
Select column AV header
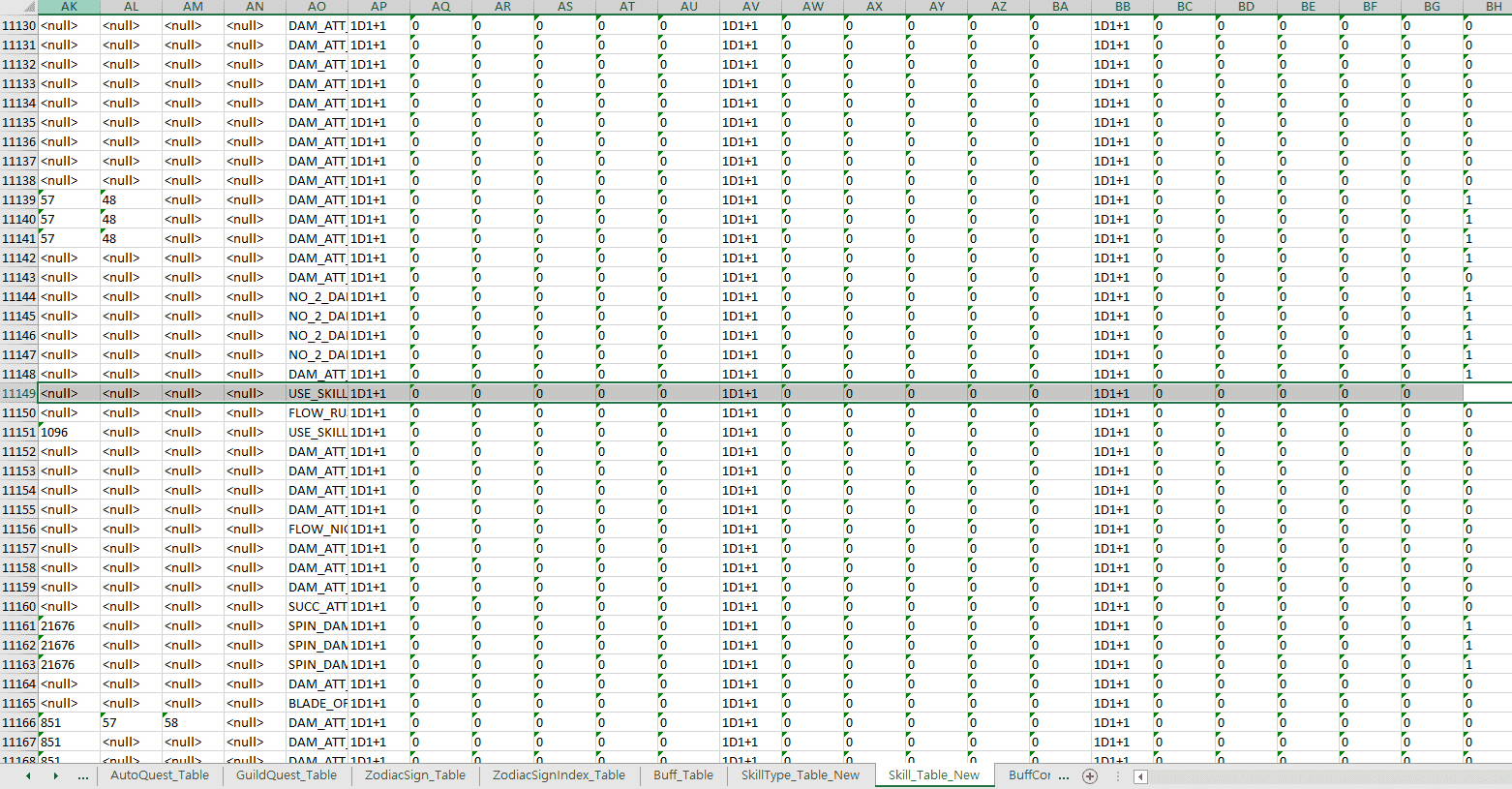click(x=750, y=7)
